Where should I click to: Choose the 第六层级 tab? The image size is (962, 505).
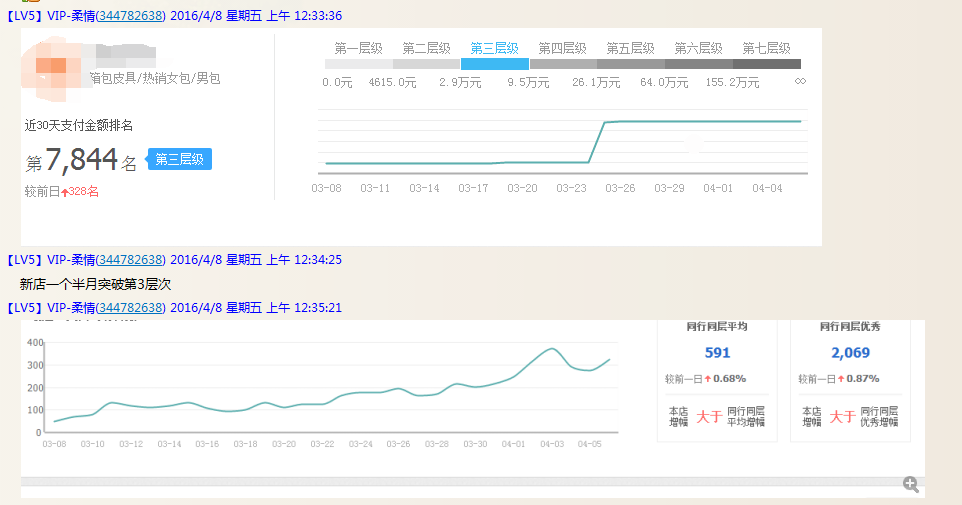[x=698, y=48]
